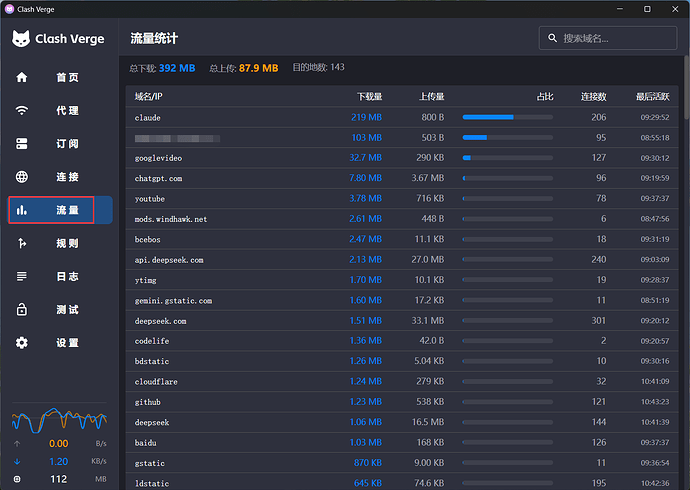This screenshot has width=690, height=490.
Task: Select the codelife domain row
Action: point(402,341)
